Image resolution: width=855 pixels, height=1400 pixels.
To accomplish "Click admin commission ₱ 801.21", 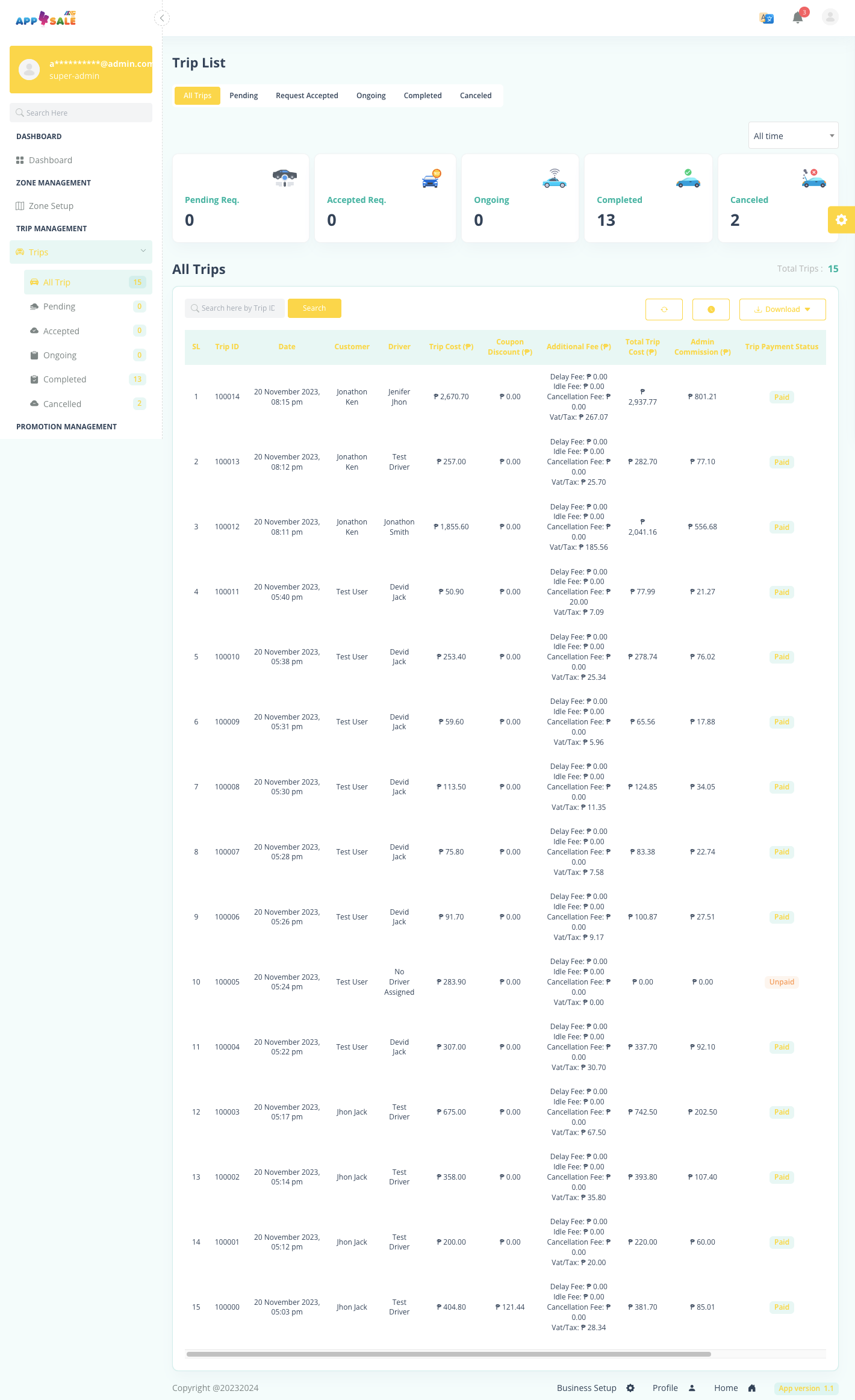I will (702, 397).
